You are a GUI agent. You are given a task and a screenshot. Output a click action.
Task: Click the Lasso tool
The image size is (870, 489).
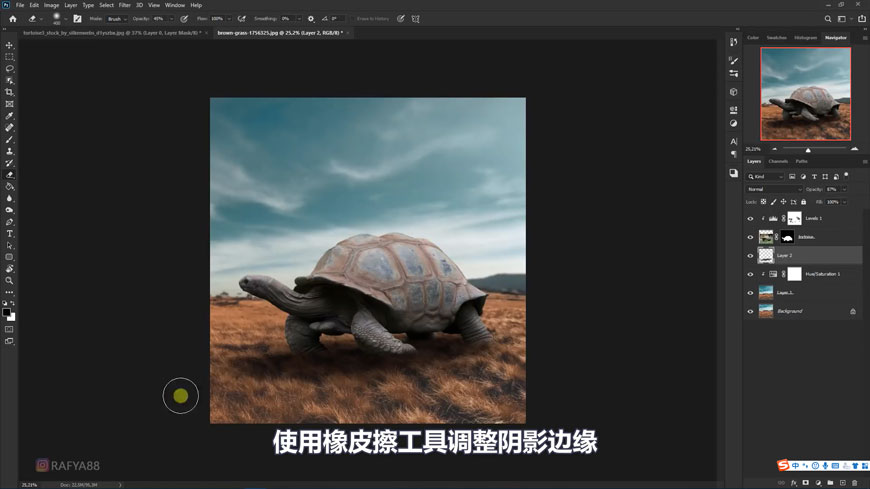click(10, 69)
